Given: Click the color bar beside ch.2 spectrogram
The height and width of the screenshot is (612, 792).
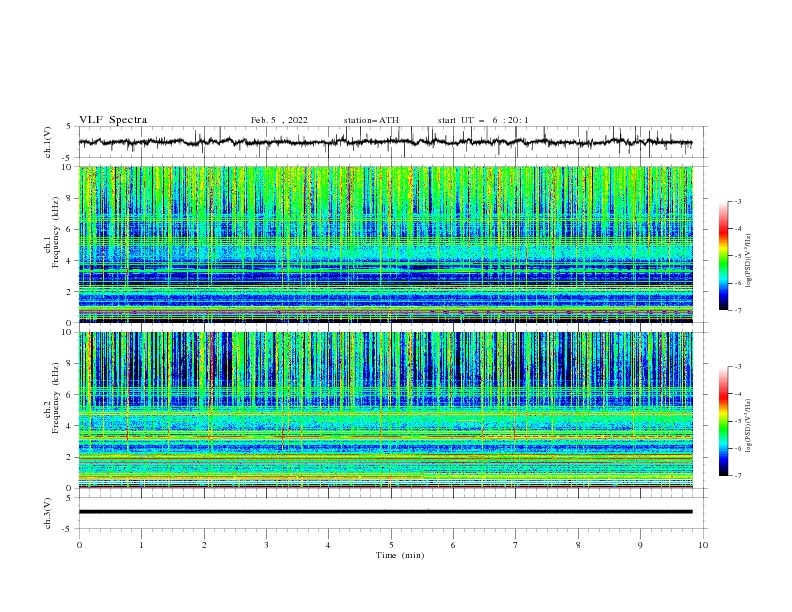Looking at the screenshot, I should pos(723,421).
